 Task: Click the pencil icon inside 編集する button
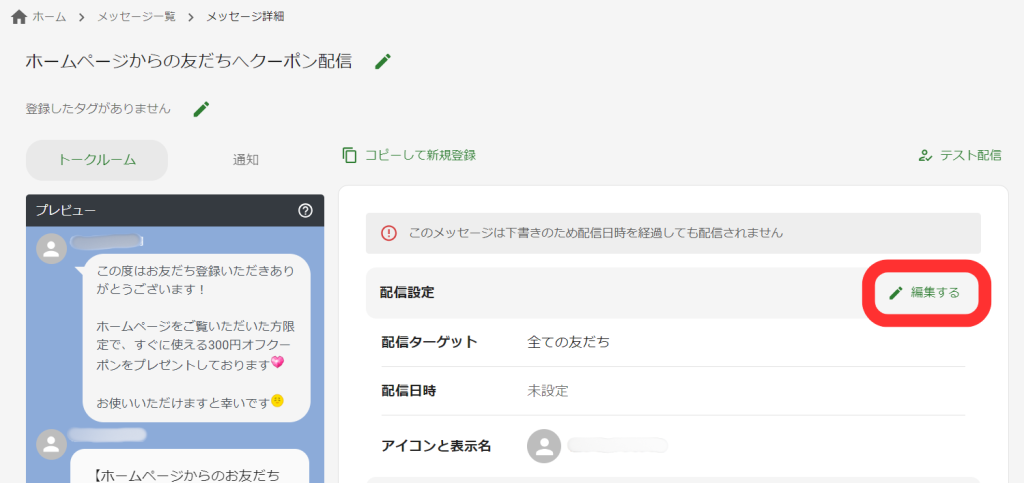point(896,293)
